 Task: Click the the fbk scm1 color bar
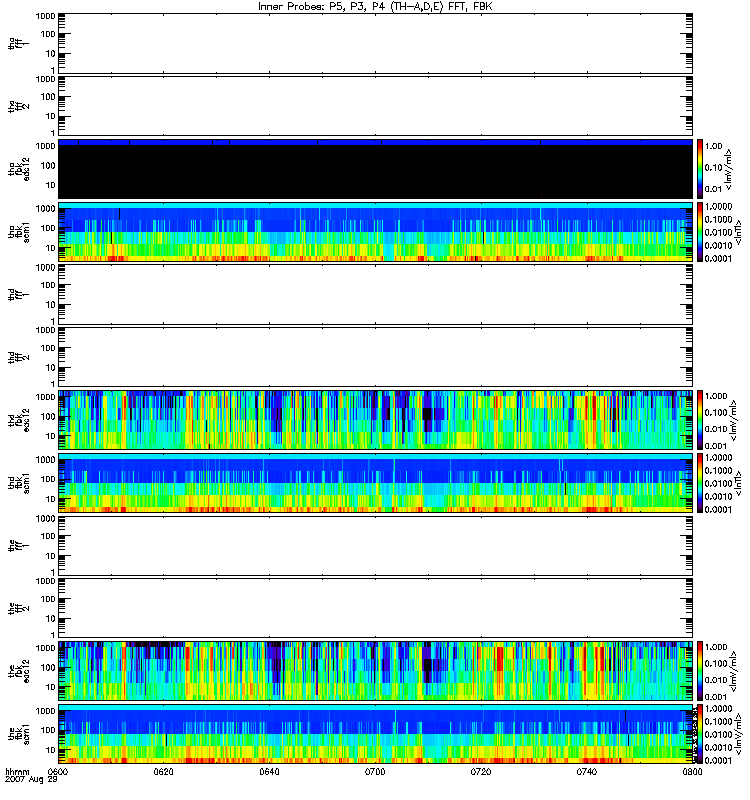tap(700, 734)
